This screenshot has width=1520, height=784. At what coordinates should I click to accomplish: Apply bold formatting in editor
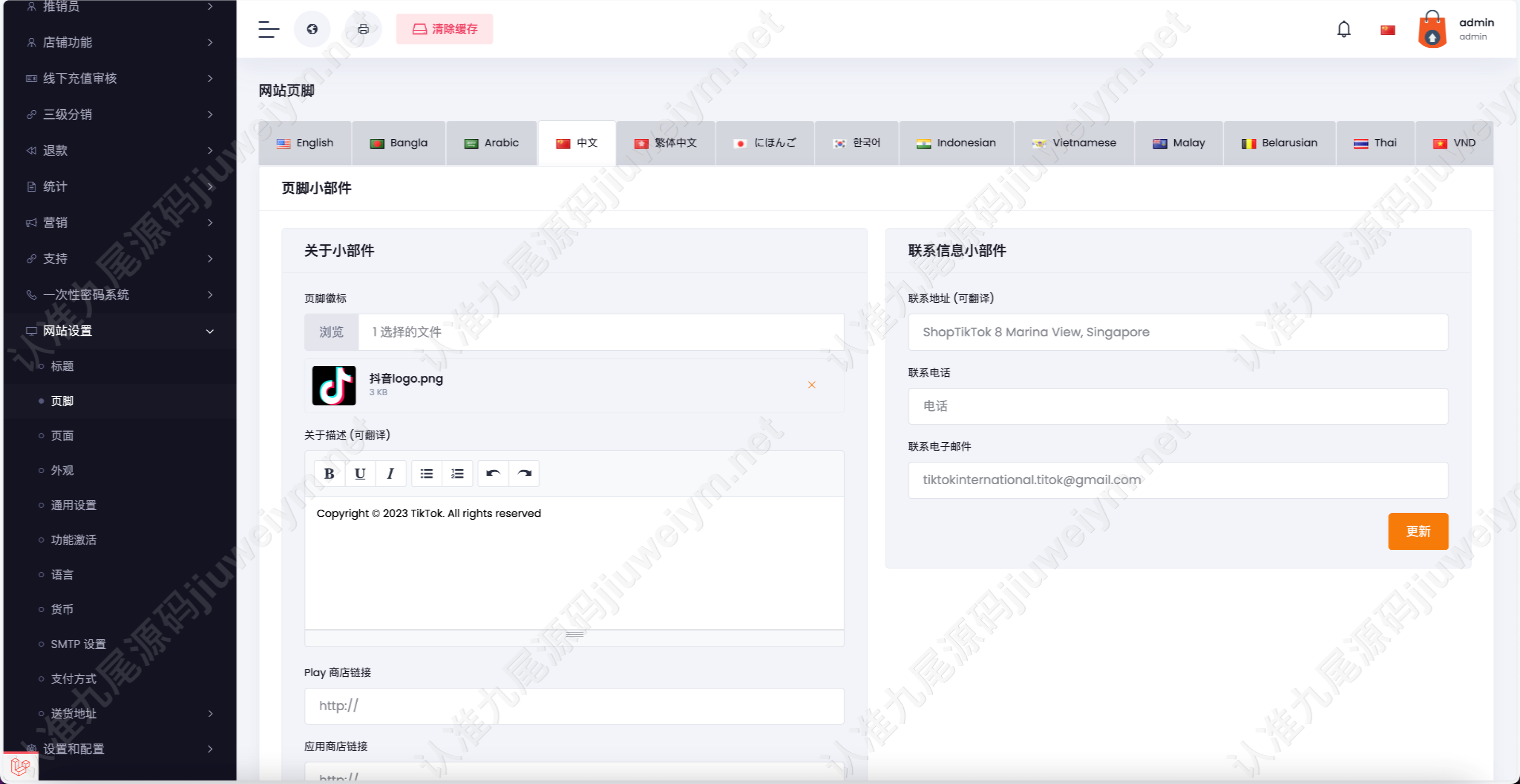(329, 474)
